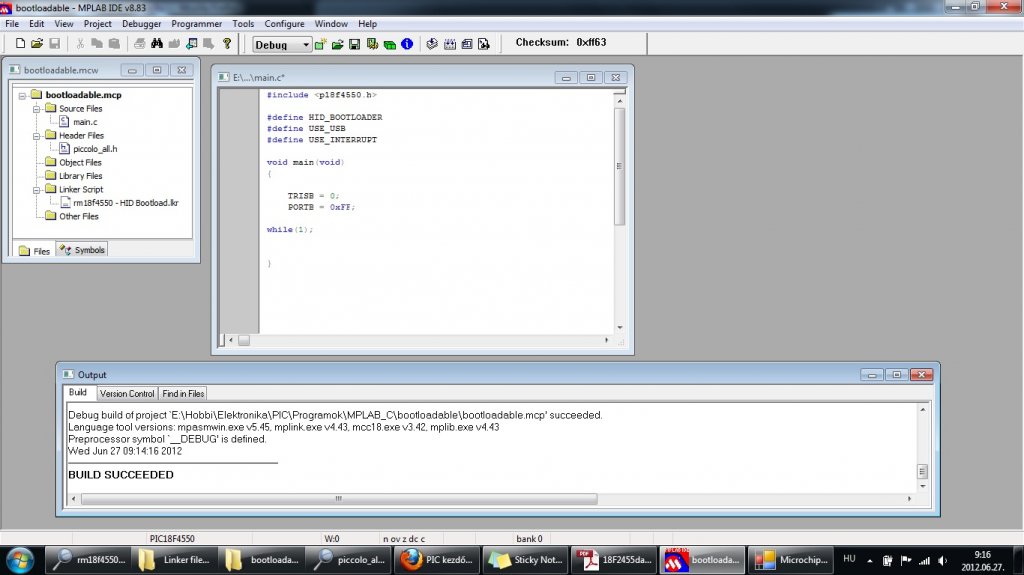Click the New Project icon beside Debug

click(x=320, y=44)
